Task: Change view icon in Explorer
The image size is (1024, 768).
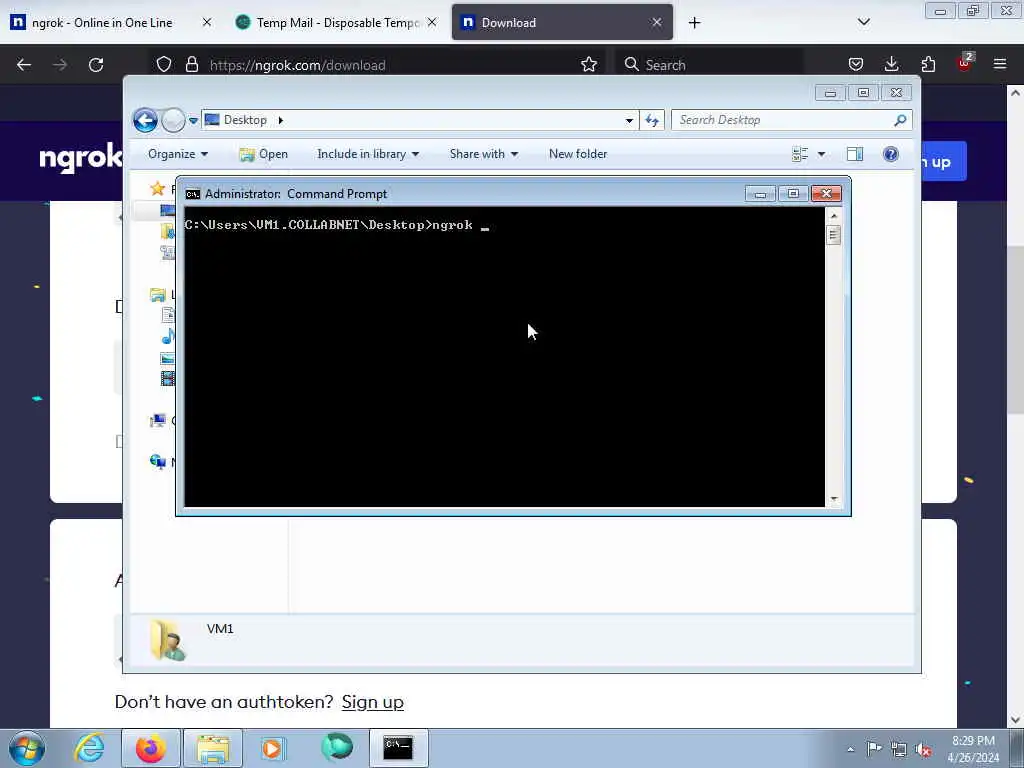Action: (800, 154)
